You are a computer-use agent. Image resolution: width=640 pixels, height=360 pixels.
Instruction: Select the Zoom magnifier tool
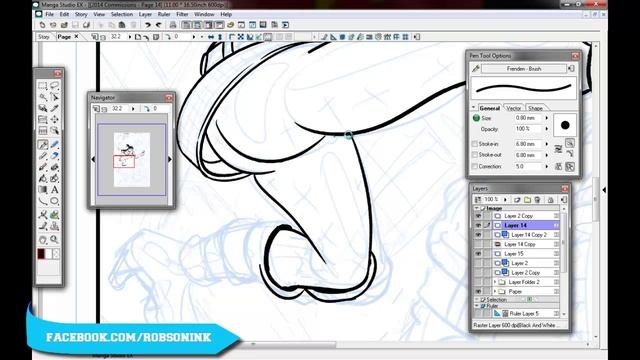(x=54, y=240)
